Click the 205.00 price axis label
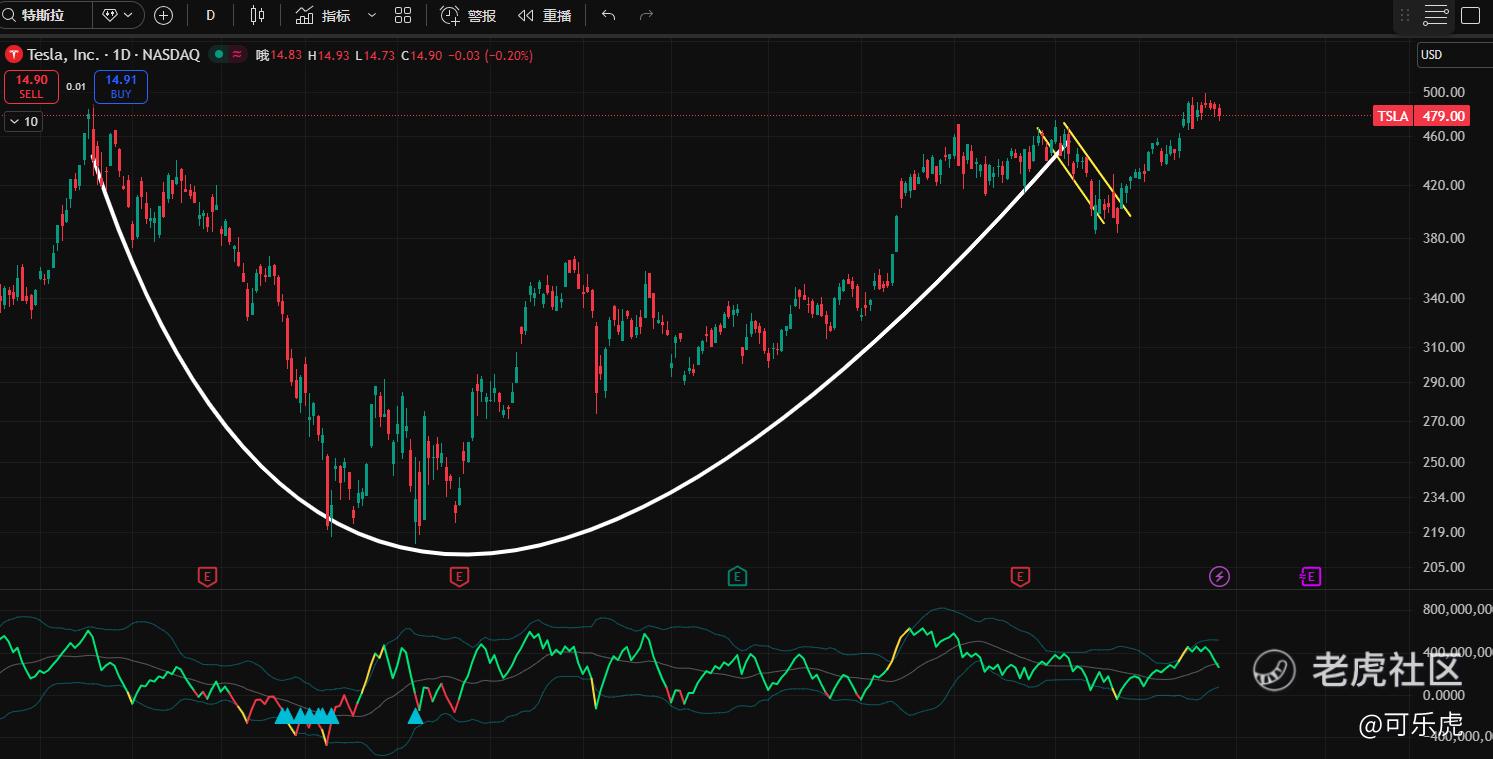 tap(1444, 567)
